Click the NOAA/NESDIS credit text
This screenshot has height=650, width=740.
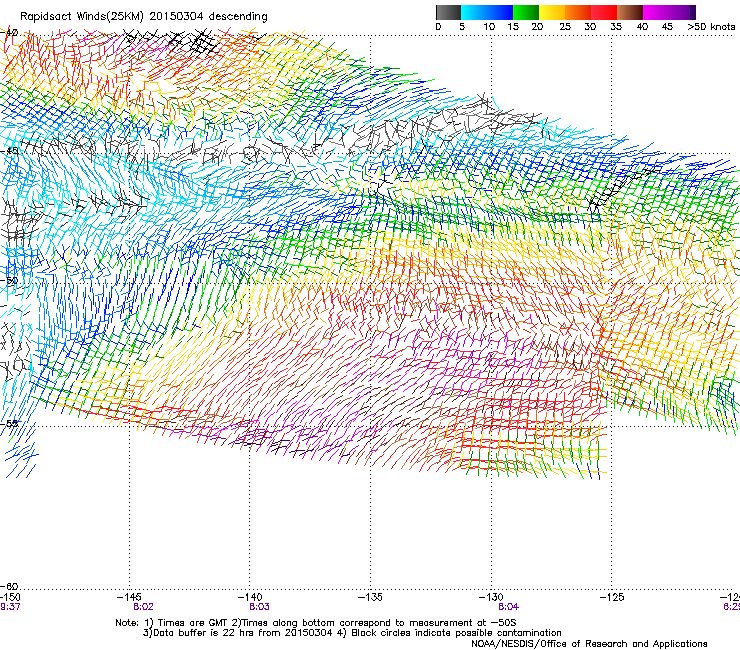589,644
